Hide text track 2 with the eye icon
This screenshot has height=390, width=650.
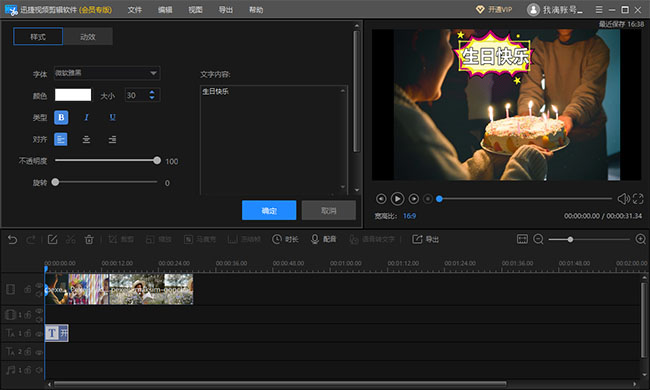pyautogui.click(x=39, y=352)
